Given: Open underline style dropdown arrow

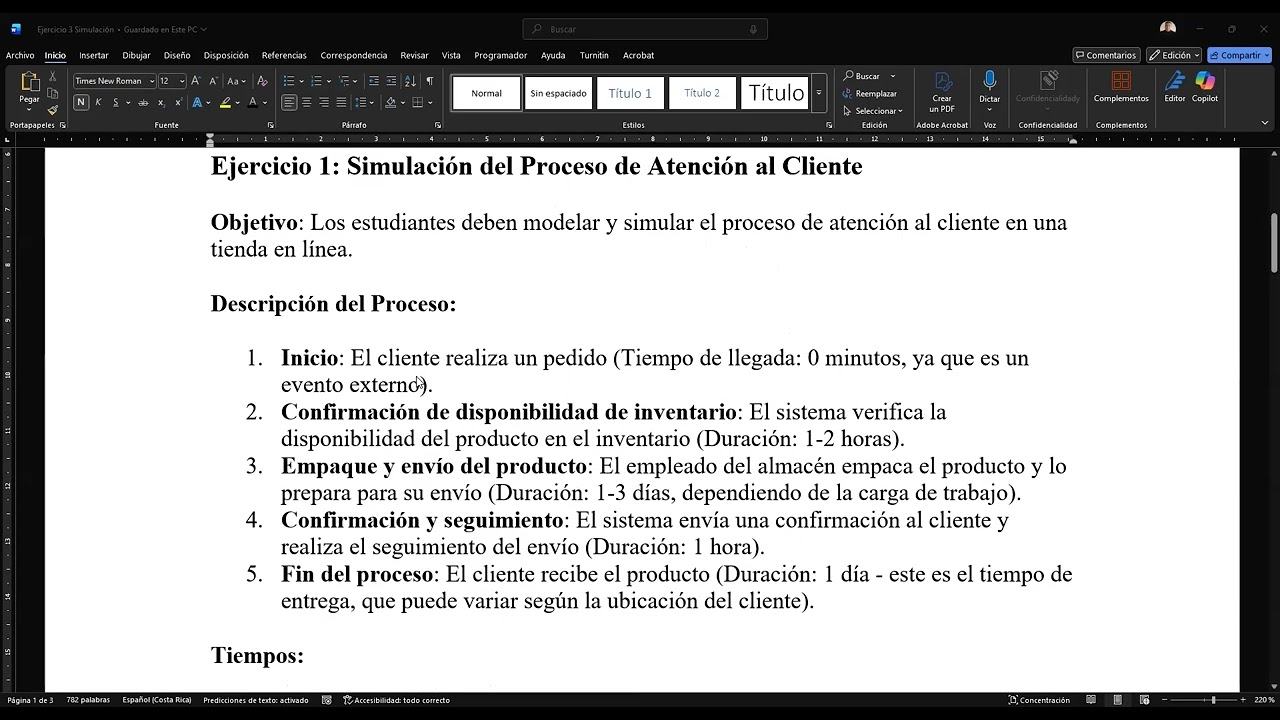Looking at the screenshot, I should tap(126, 102).
